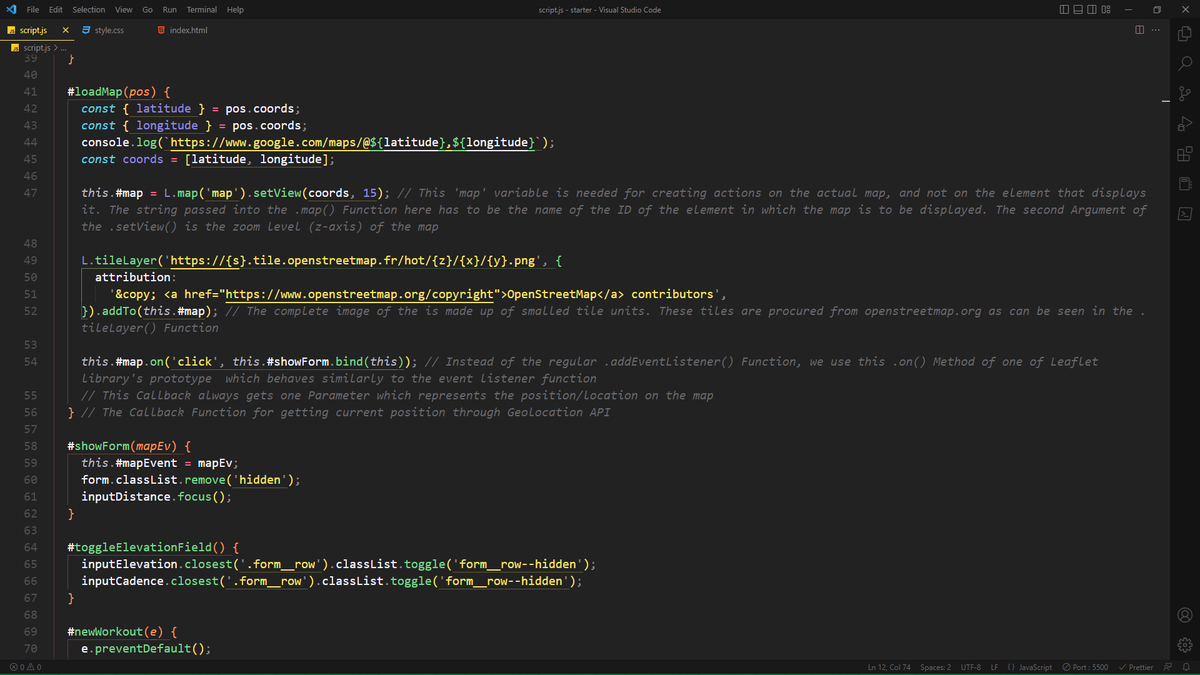Open the Selection menu
The height and width of the screenshot is (675, 1200).
[x=89, y=9]
